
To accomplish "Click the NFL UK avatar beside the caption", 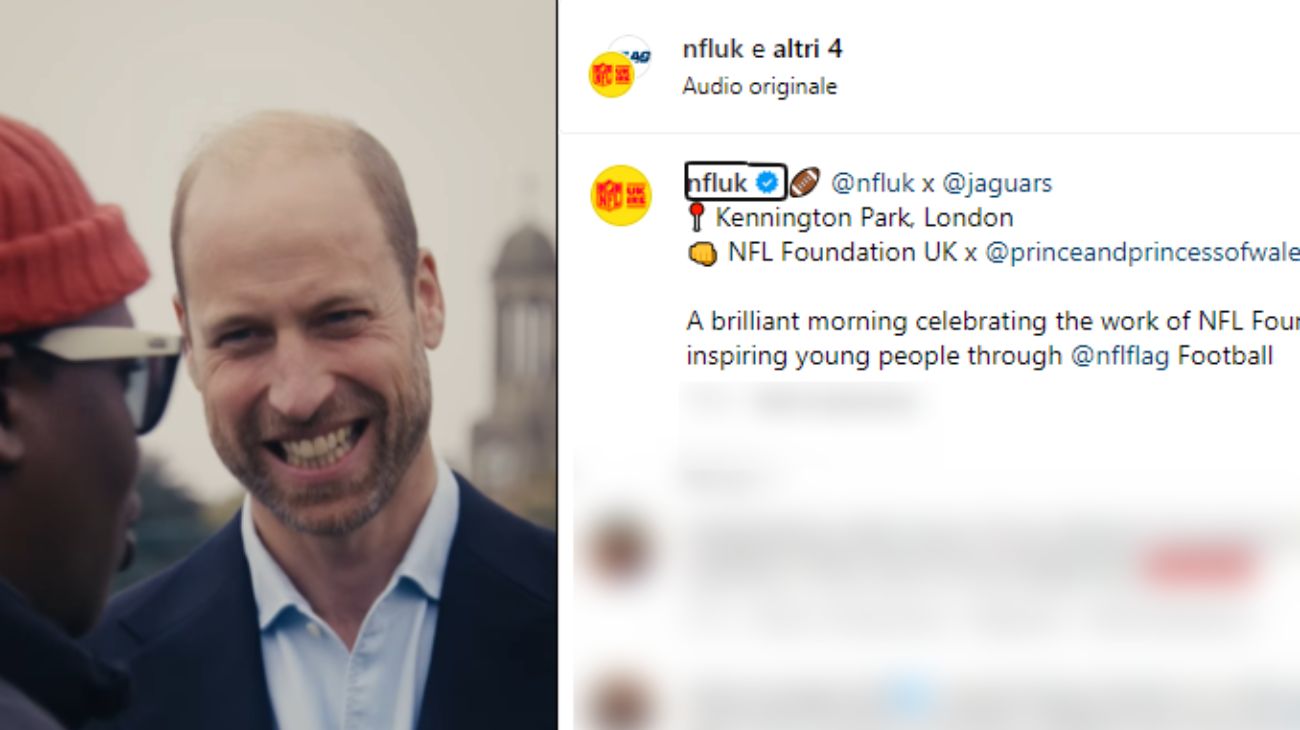I will (x=620, y=195).
